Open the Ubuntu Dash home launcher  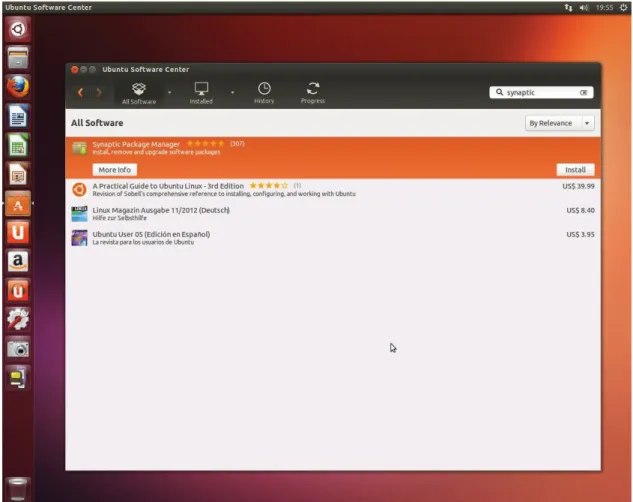(18, 29)
